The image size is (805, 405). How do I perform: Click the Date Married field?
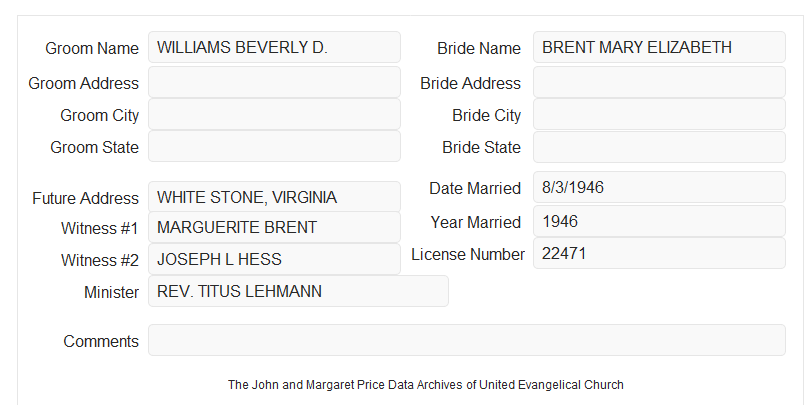tap(659, 187)
